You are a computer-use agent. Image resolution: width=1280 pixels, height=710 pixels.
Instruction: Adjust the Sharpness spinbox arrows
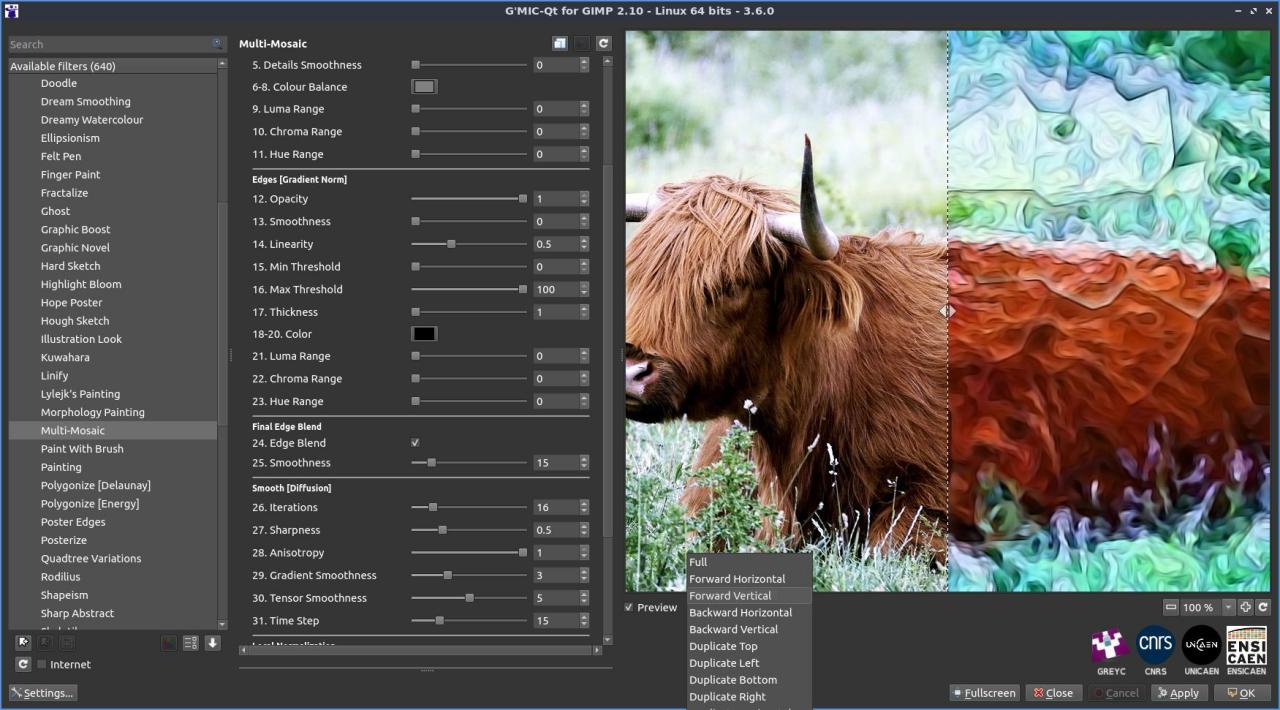(584, 530)
